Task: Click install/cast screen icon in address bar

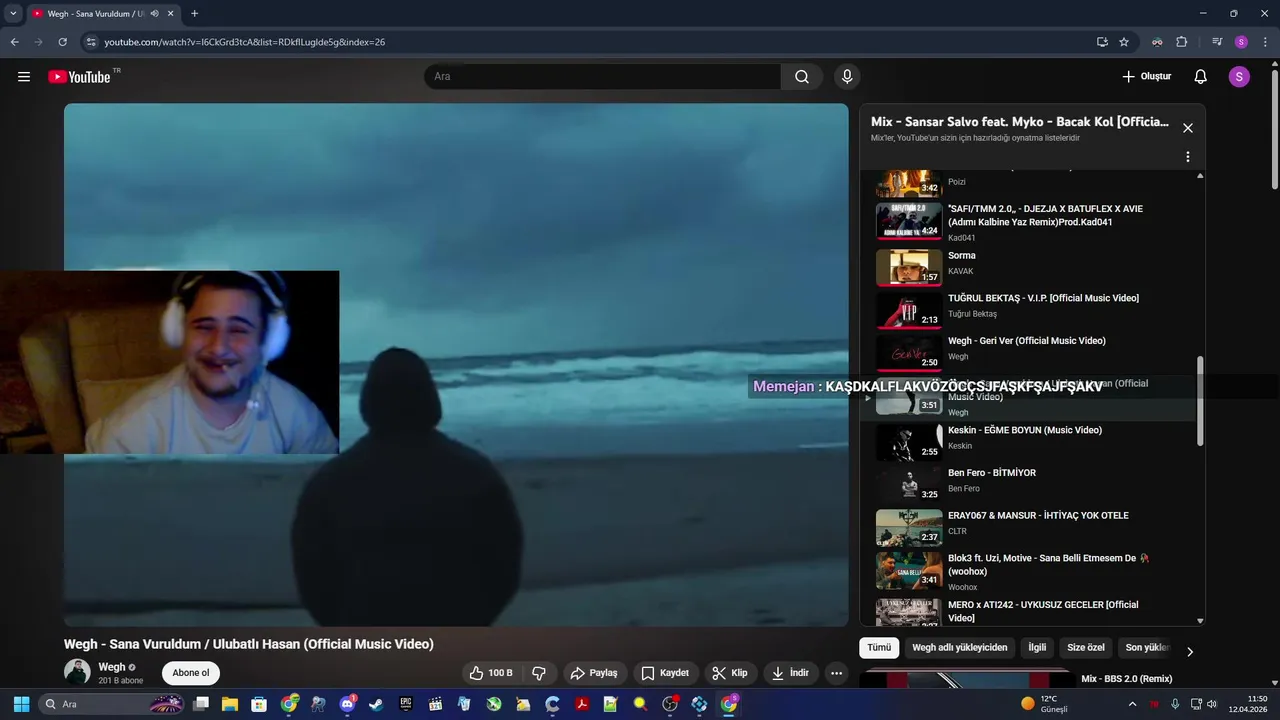Action: 1102,42
